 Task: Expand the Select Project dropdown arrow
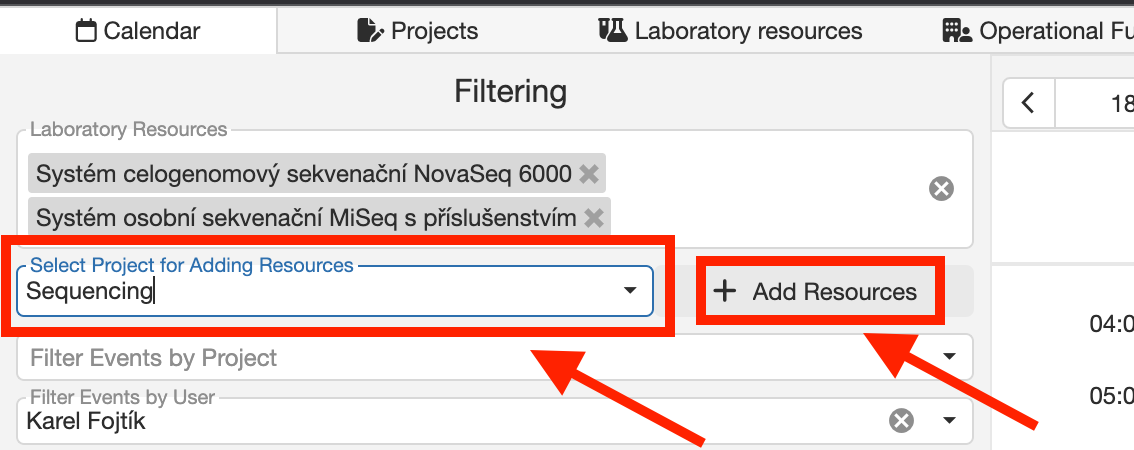pyautogui.click(x=630, y=291)
